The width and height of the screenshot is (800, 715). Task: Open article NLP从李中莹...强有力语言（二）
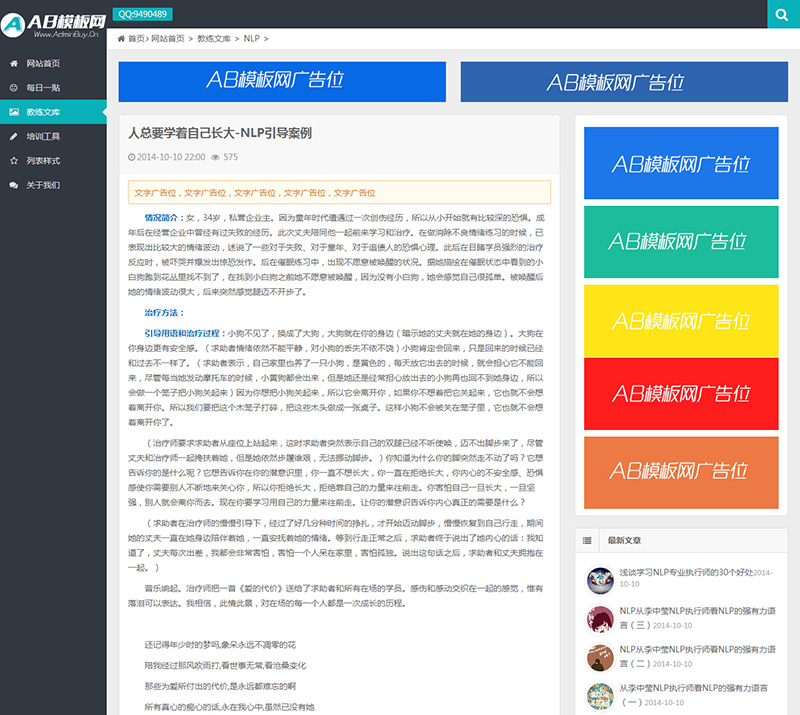[x=697, y=656]
